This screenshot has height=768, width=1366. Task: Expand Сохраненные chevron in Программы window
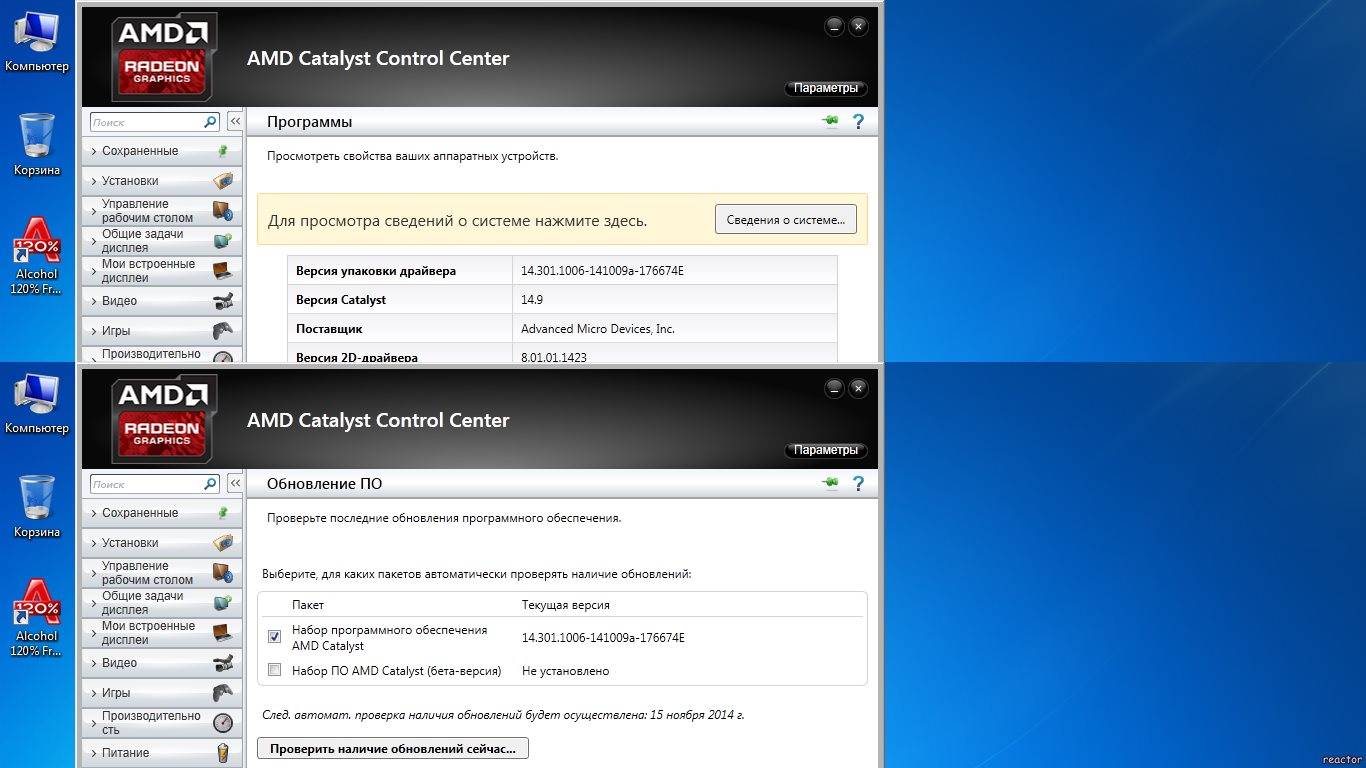94,151
